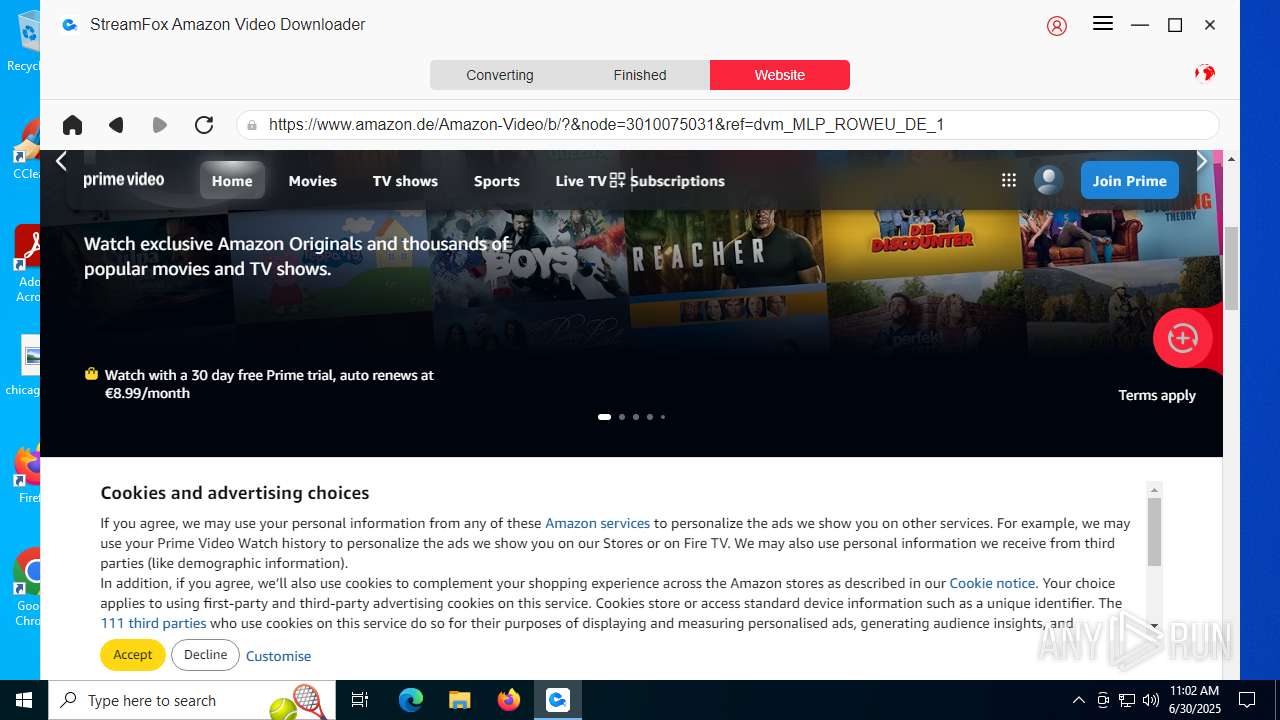Launch Firefox from the taskbar
The height and width of the screenshot is (720, 1280).
(x=509, y=700)
